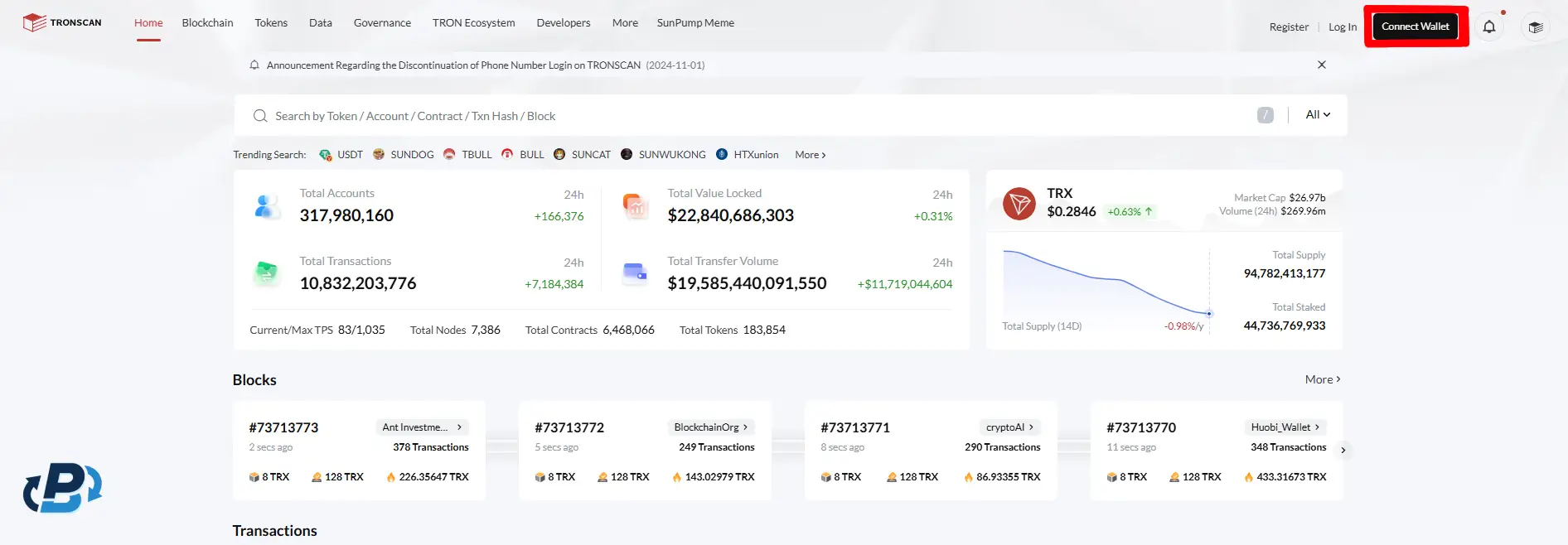Open the learning center icon in the header
The width and height of the screenshot is (1568, 545).
pyautogui.click(x=1536, y=27)
